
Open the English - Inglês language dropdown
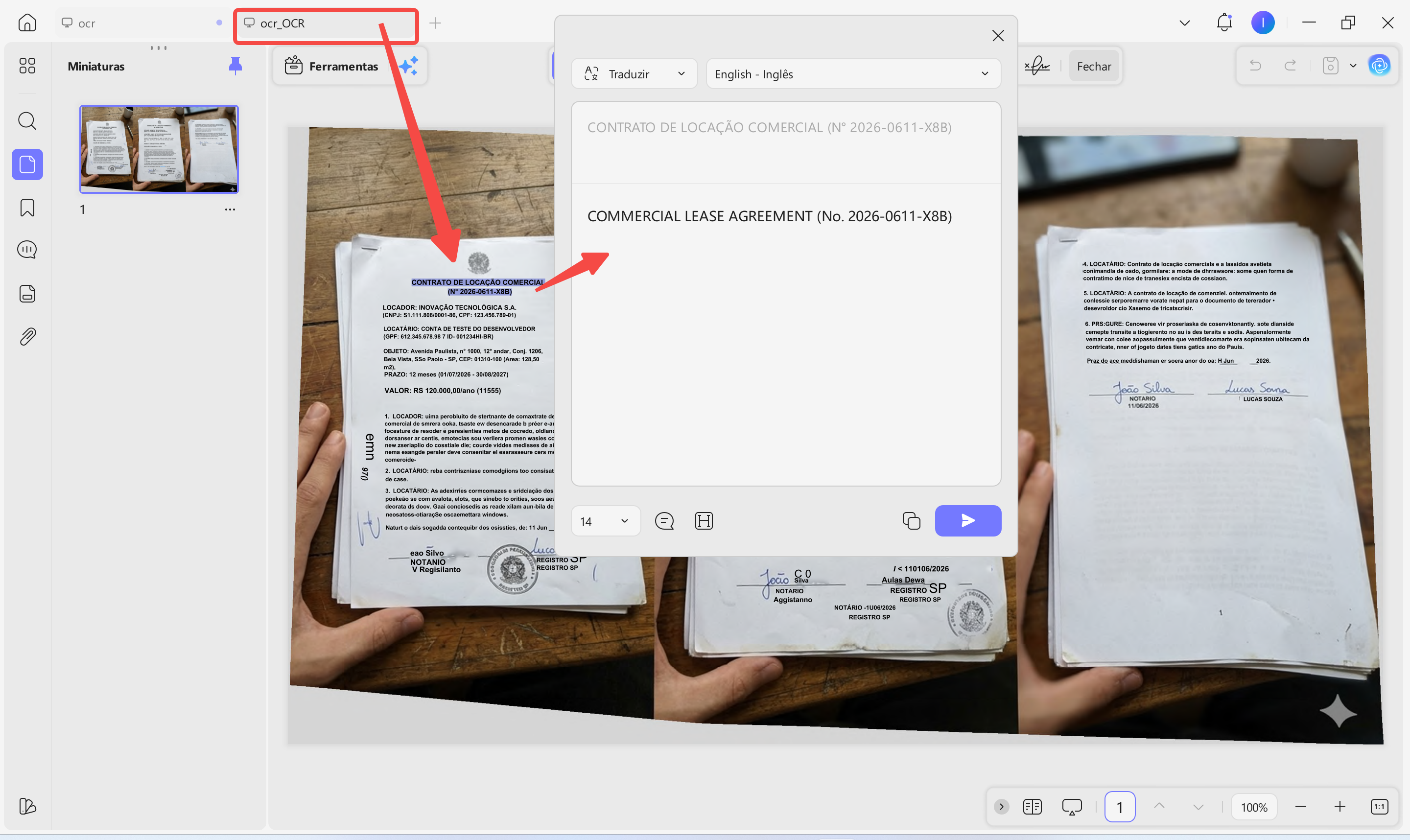point(853,73)
